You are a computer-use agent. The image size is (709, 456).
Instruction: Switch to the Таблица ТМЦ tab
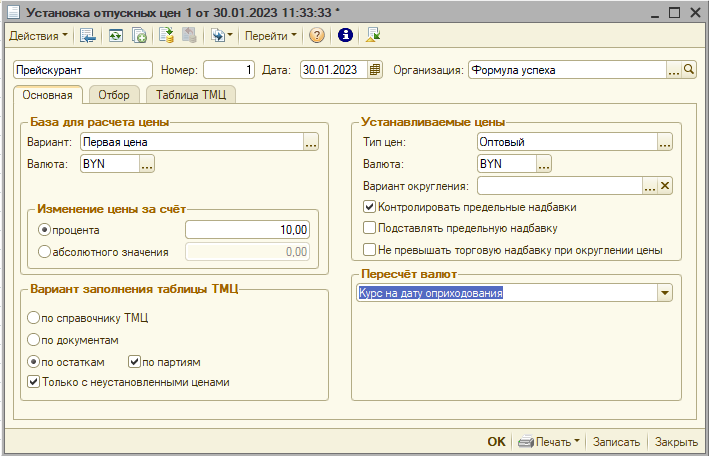[190, 95]
